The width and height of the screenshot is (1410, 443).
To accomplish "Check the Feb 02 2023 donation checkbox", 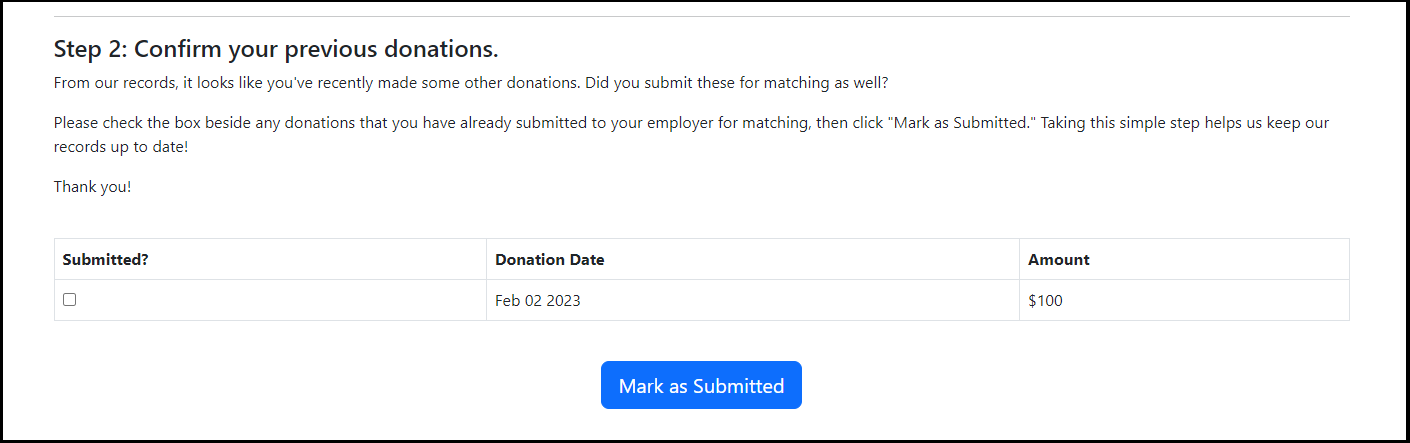I will click(70, 300).
